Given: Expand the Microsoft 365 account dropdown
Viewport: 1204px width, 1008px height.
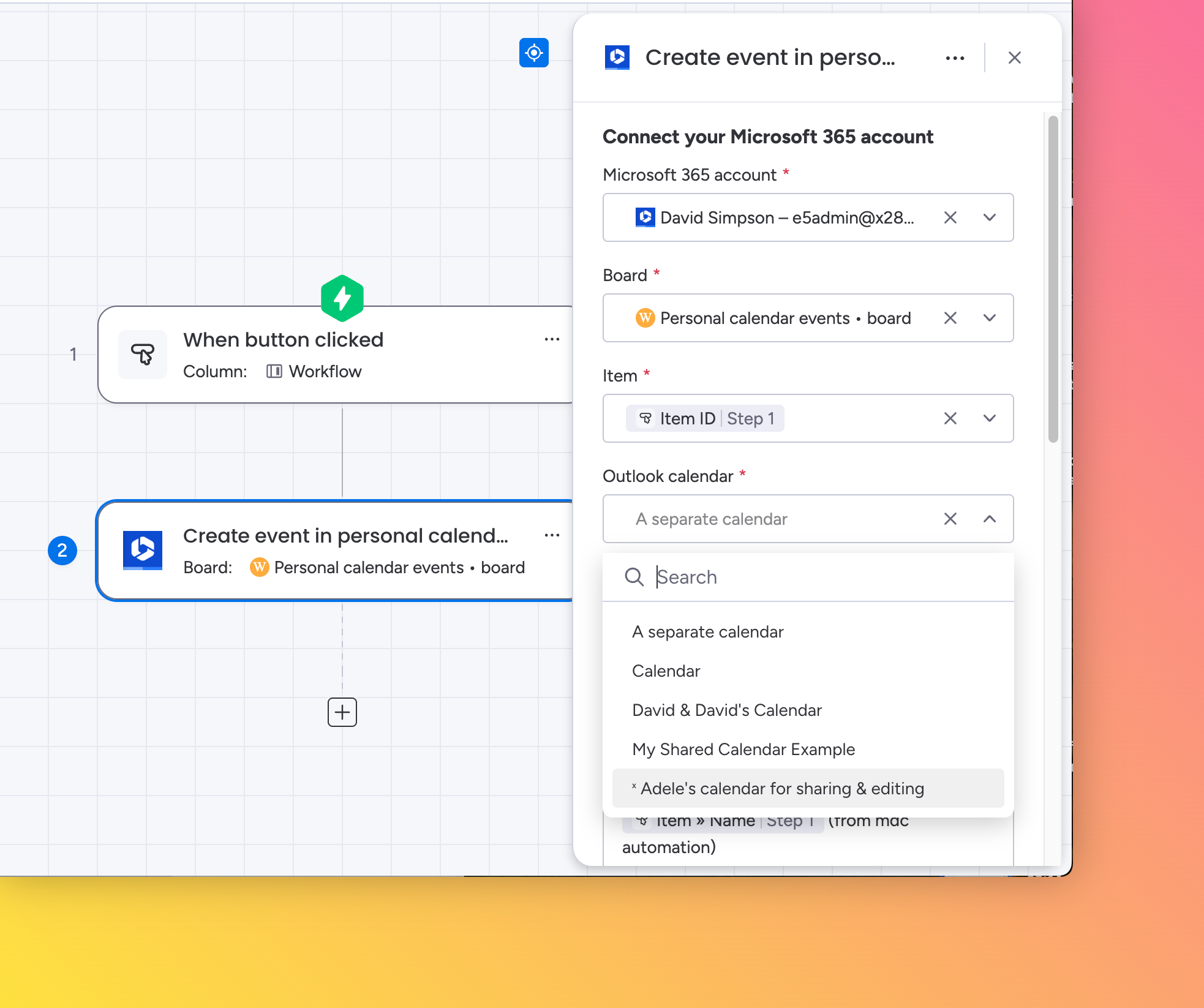Looking at the screenshot, I should coord(989,217).
